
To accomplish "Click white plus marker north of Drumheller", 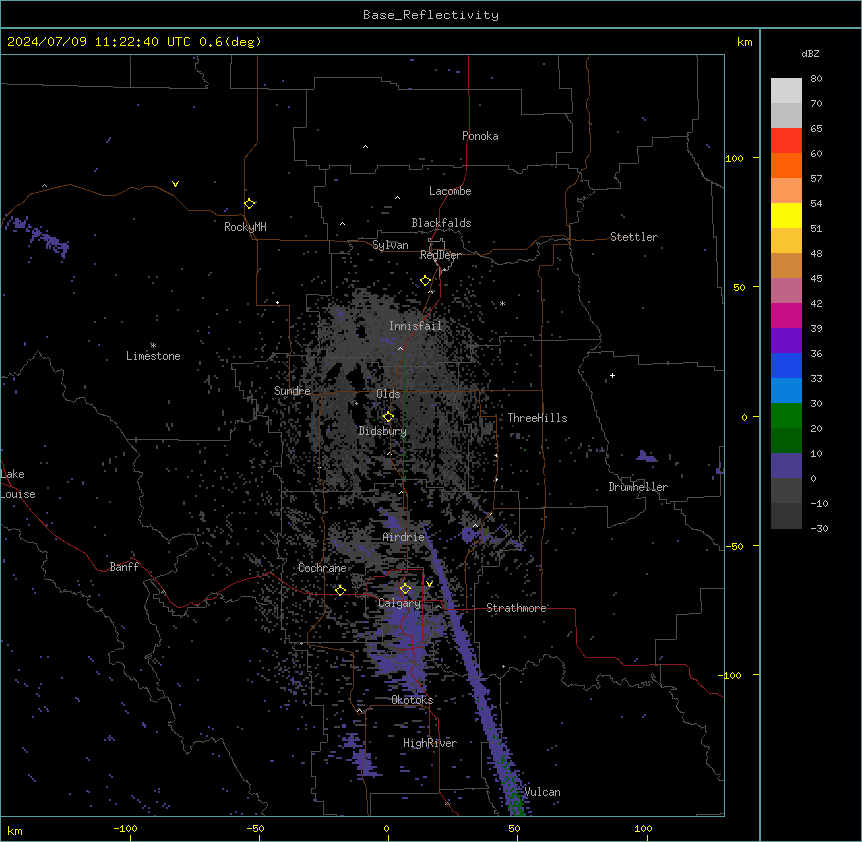I will [612, 375].
